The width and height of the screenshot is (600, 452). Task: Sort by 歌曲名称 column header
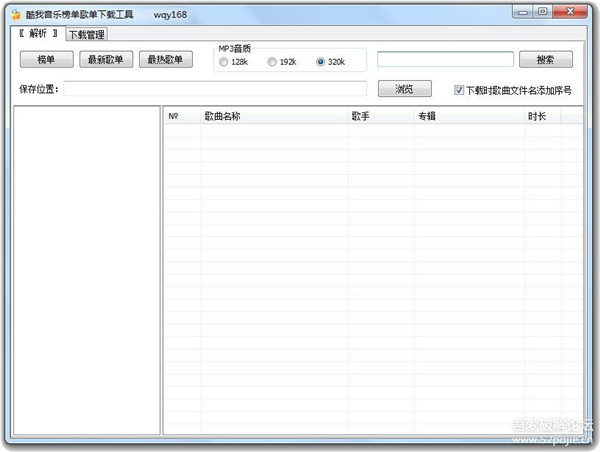[275, 116]
